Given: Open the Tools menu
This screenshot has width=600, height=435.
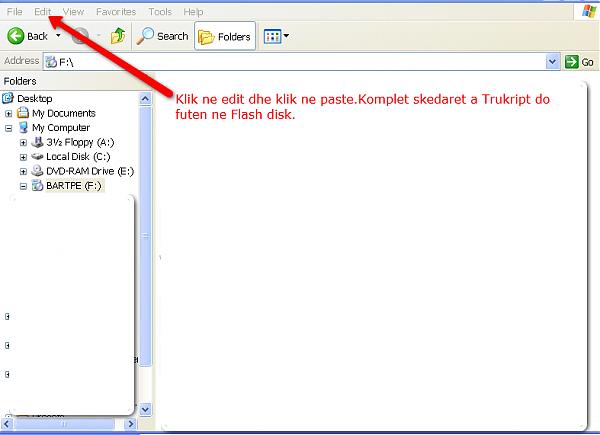Looking at the screenshot, I should point(160,12).
